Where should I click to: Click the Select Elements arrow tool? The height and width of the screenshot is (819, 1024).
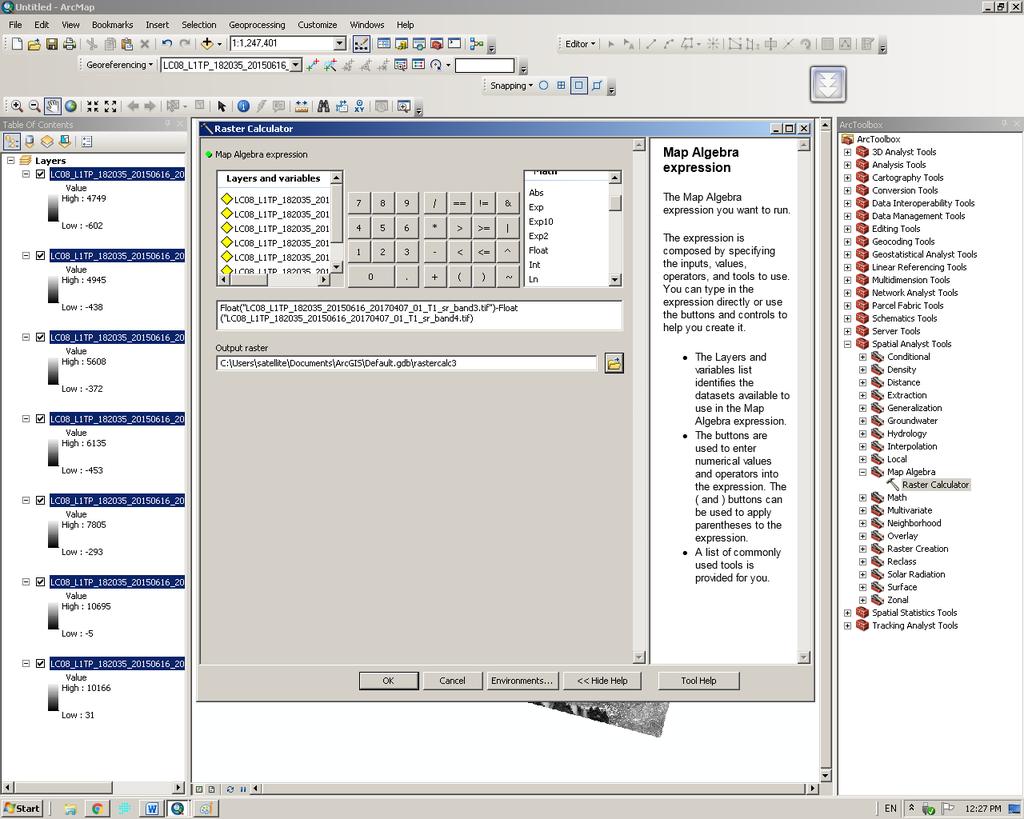coord(221,106)
